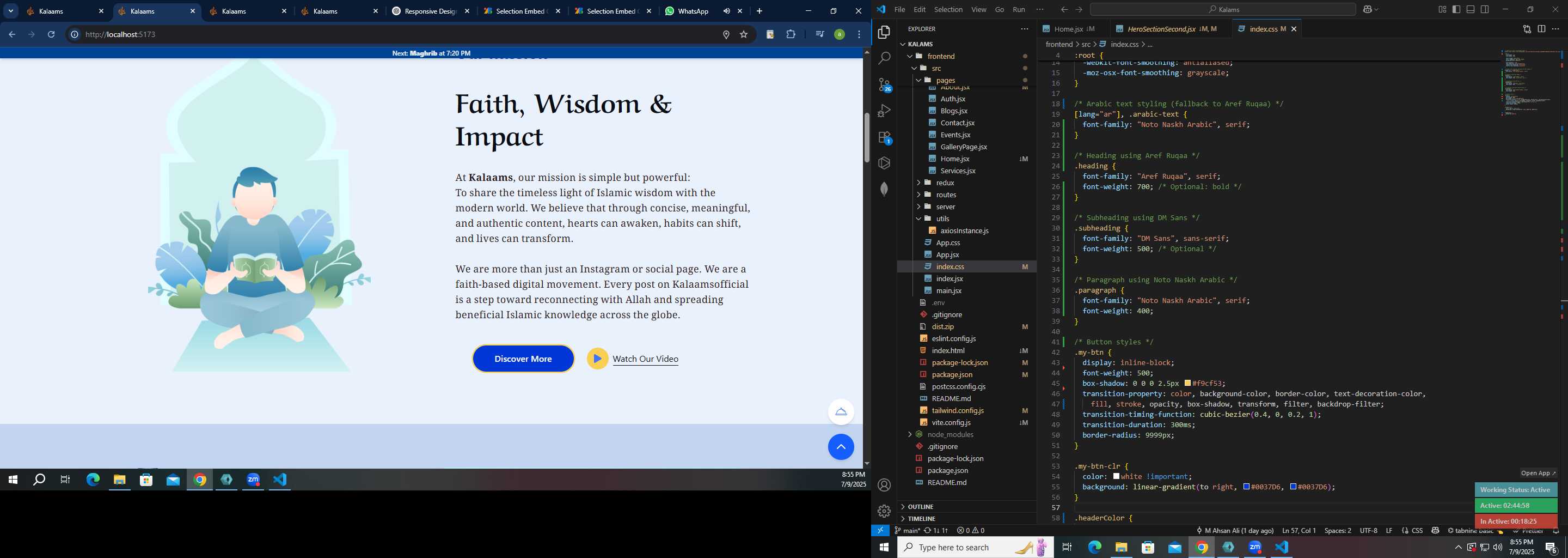This screenshot has width=1568, height=558.
Task: Toggle the bottom Panel in VS Code
Action: pos(1471,9)
